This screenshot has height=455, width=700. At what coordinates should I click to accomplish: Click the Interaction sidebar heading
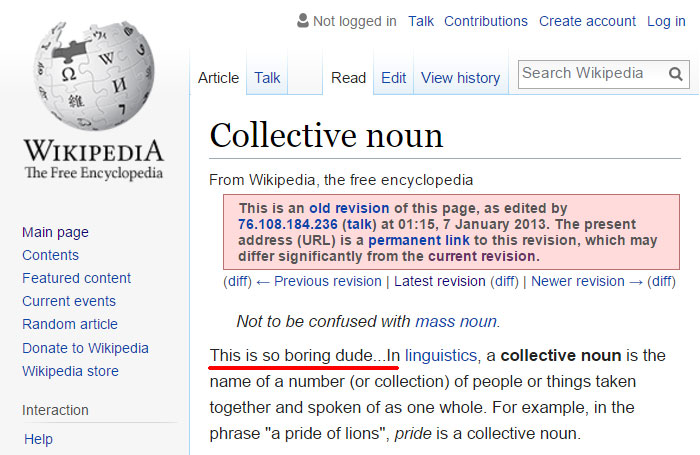click(55, 410)
